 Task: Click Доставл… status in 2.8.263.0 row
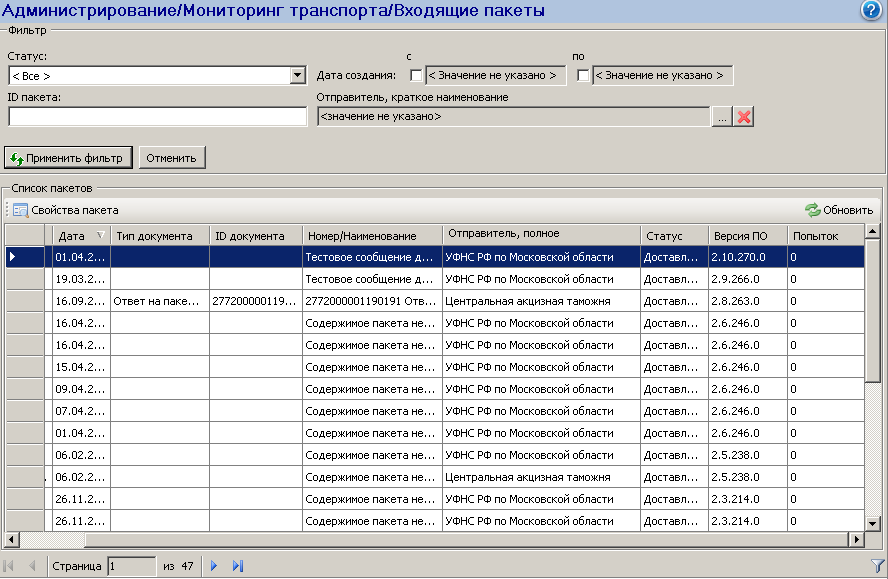click(674, 301)
